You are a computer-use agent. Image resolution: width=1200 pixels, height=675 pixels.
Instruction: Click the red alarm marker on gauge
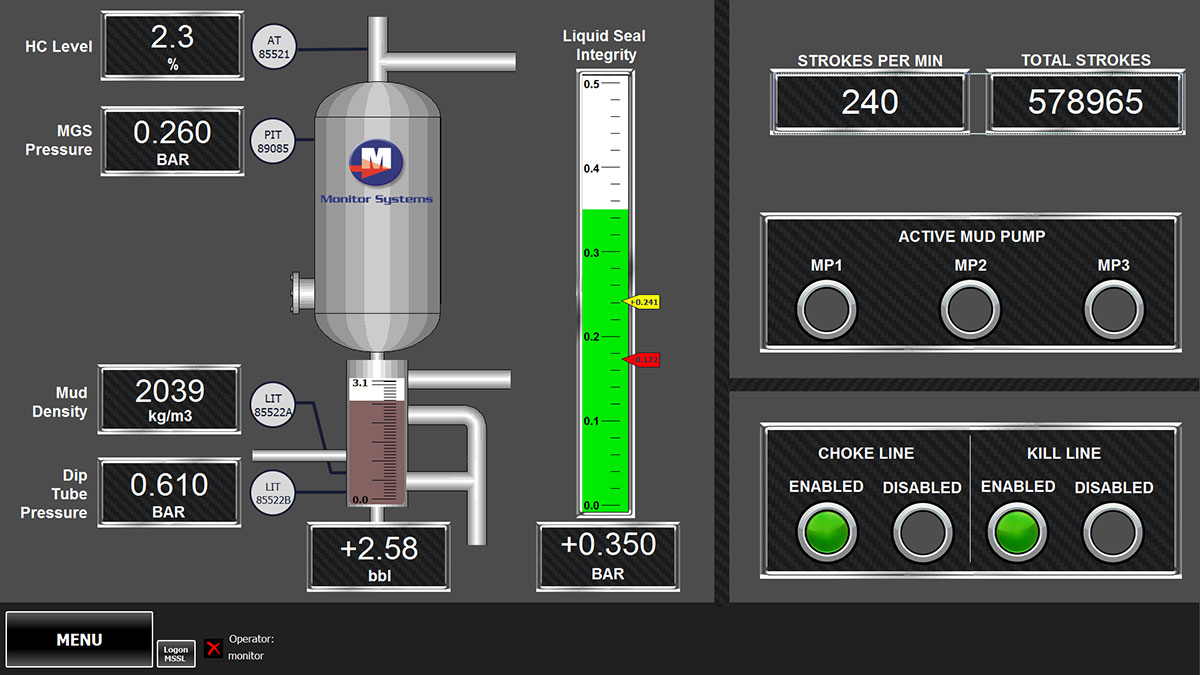[x=642, y=360]
